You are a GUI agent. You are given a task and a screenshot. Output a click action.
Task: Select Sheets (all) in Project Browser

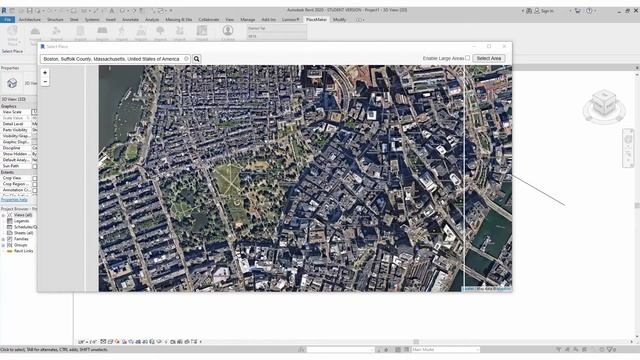click(24, 233)
